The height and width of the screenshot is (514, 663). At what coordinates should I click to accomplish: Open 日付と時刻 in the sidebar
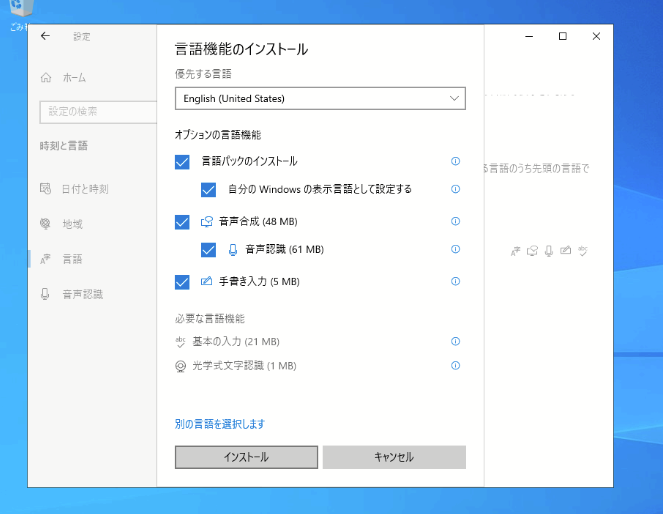click(x=85, y=188)
